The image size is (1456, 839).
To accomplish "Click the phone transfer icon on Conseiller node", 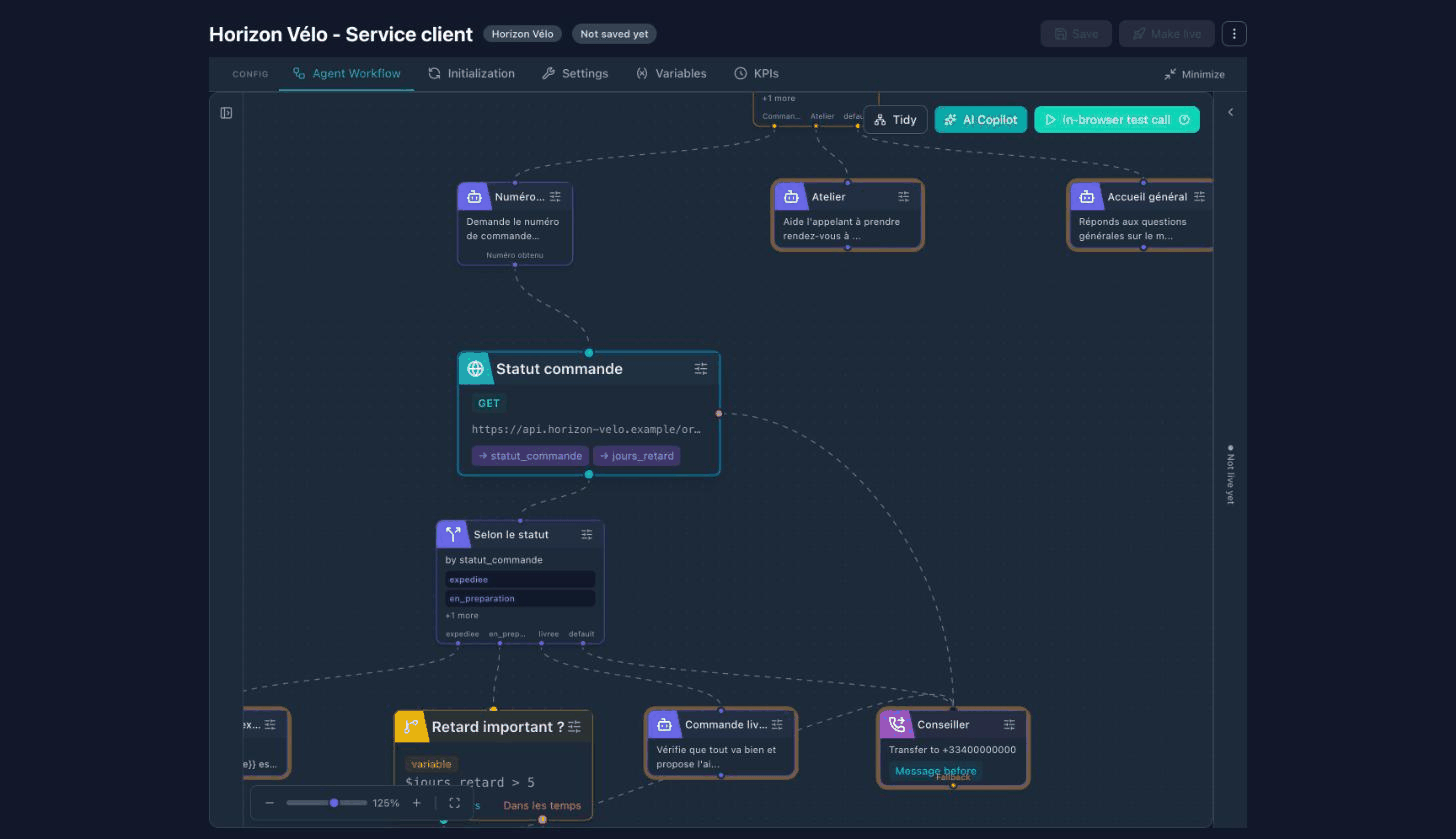I will click(896, 724).
